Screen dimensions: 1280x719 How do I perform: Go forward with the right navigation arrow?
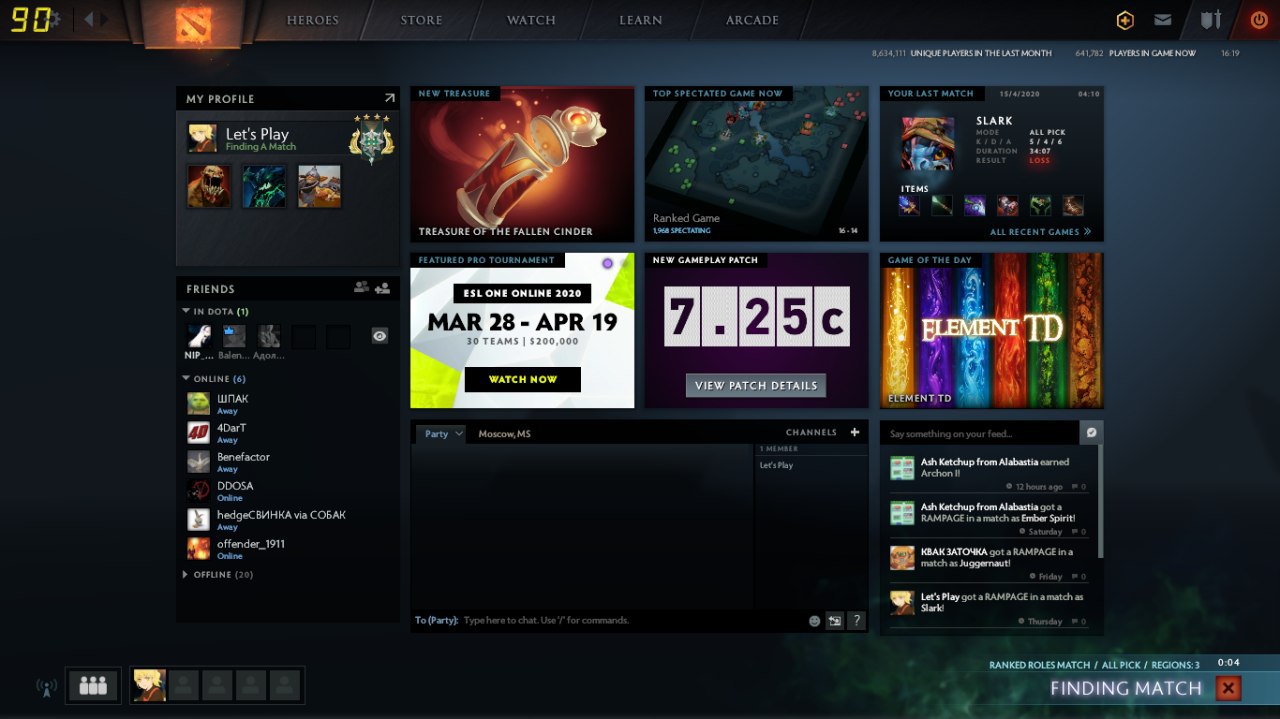(104, 19)
